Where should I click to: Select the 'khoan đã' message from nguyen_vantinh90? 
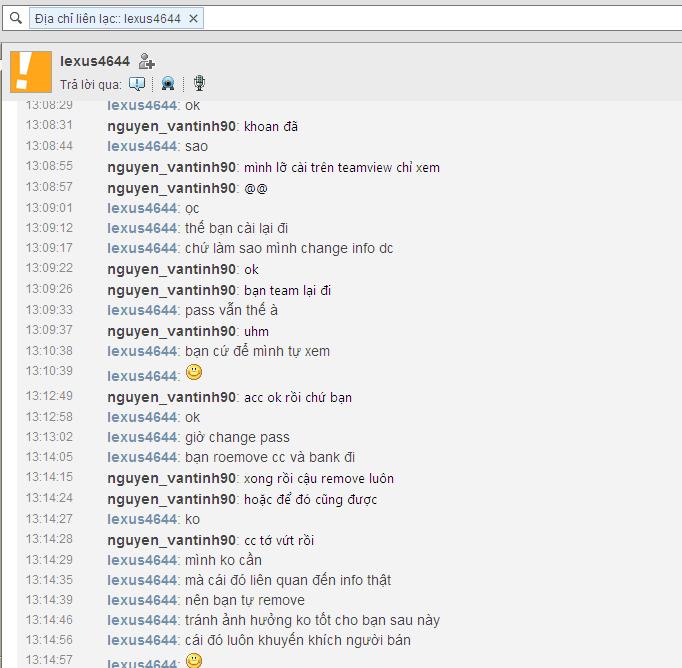click(271, 127)
